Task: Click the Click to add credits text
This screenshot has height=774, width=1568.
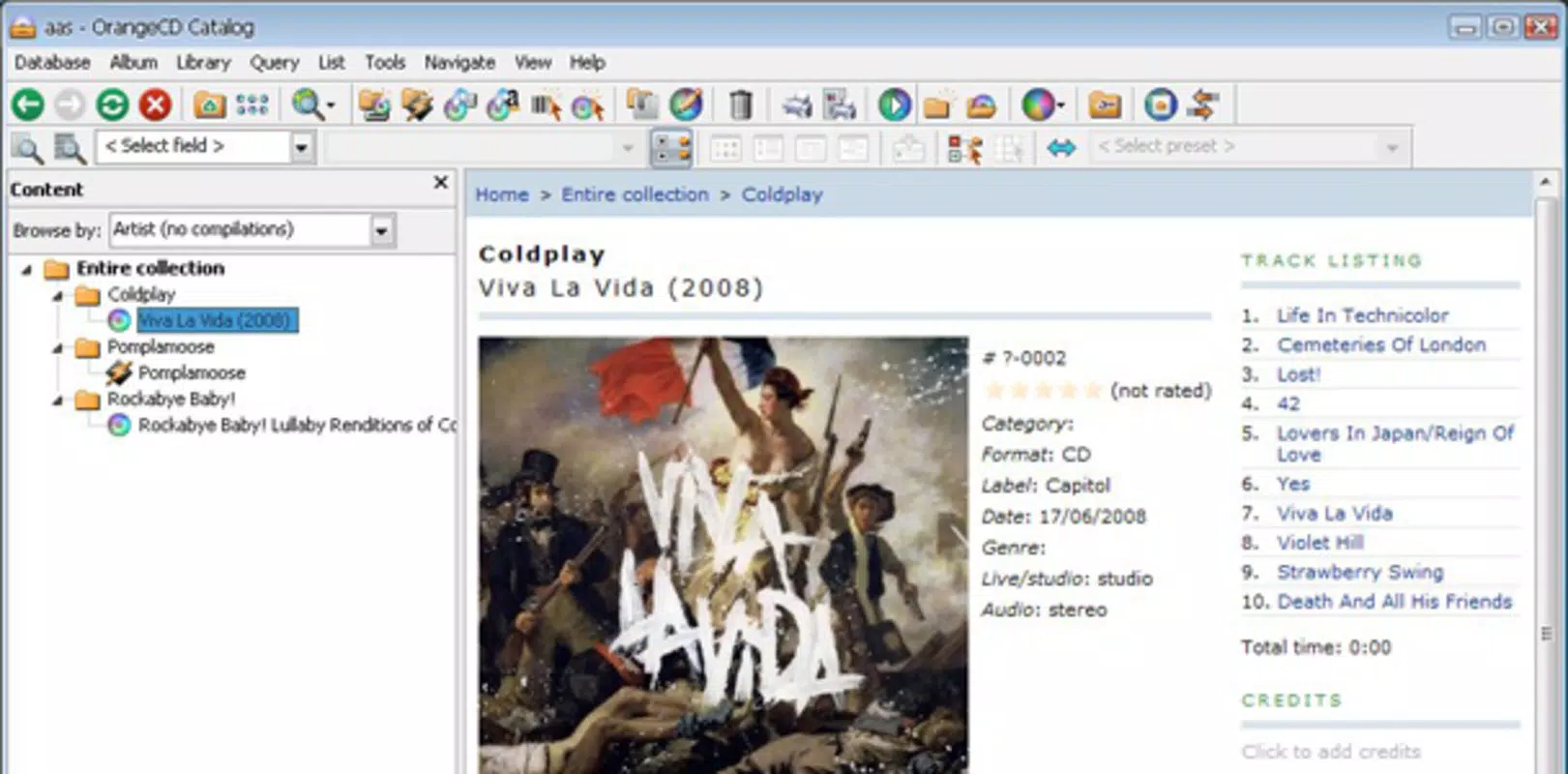Action: [x=1331, y=752]
